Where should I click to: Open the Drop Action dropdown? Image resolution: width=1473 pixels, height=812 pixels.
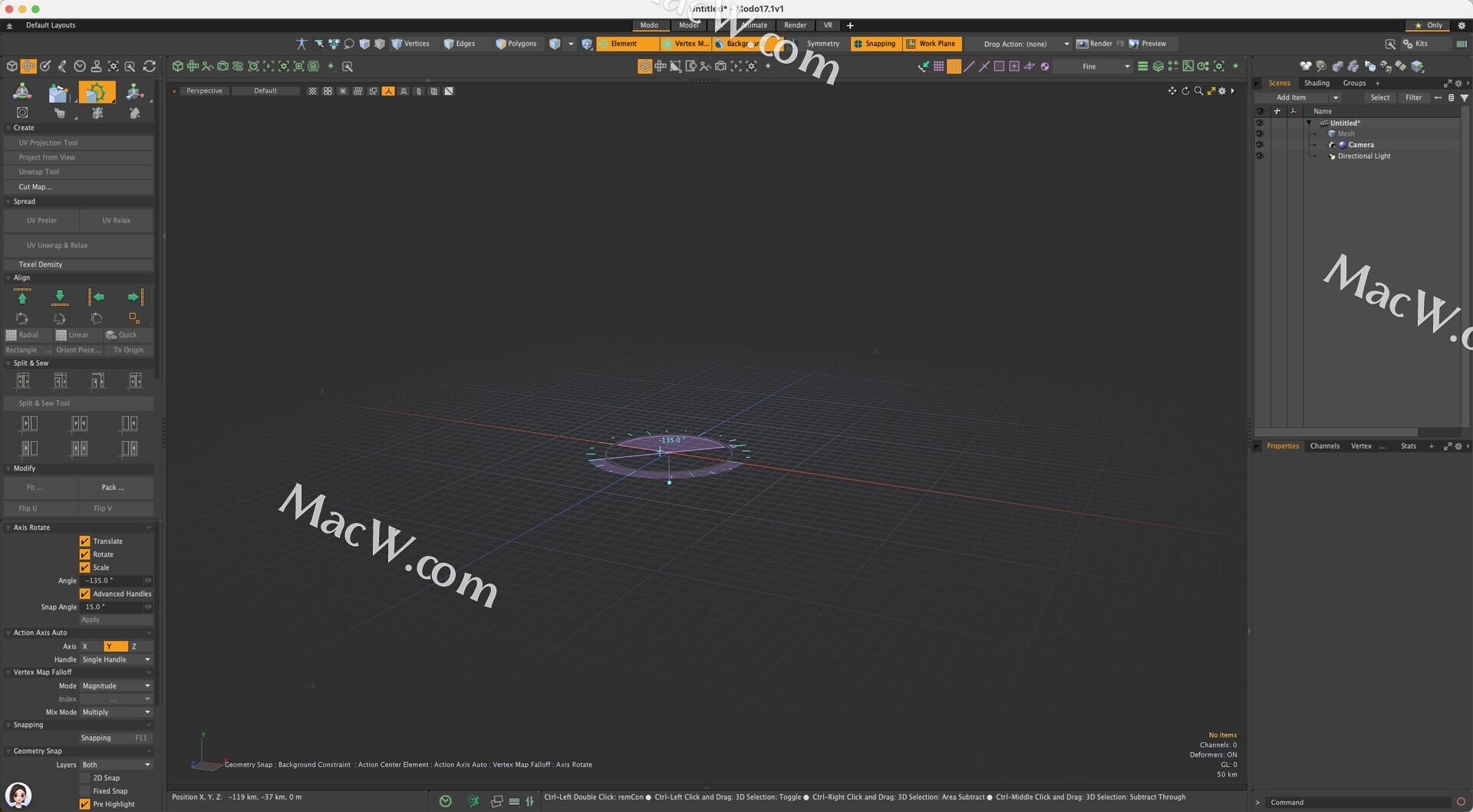point(1024,44)
